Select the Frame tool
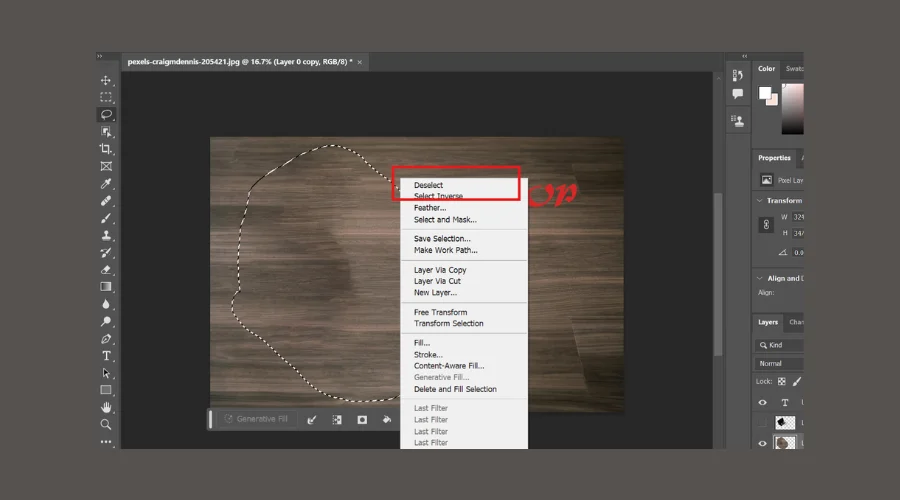Image resolution: width=900 pixels, height=500 pixels. 106,166
